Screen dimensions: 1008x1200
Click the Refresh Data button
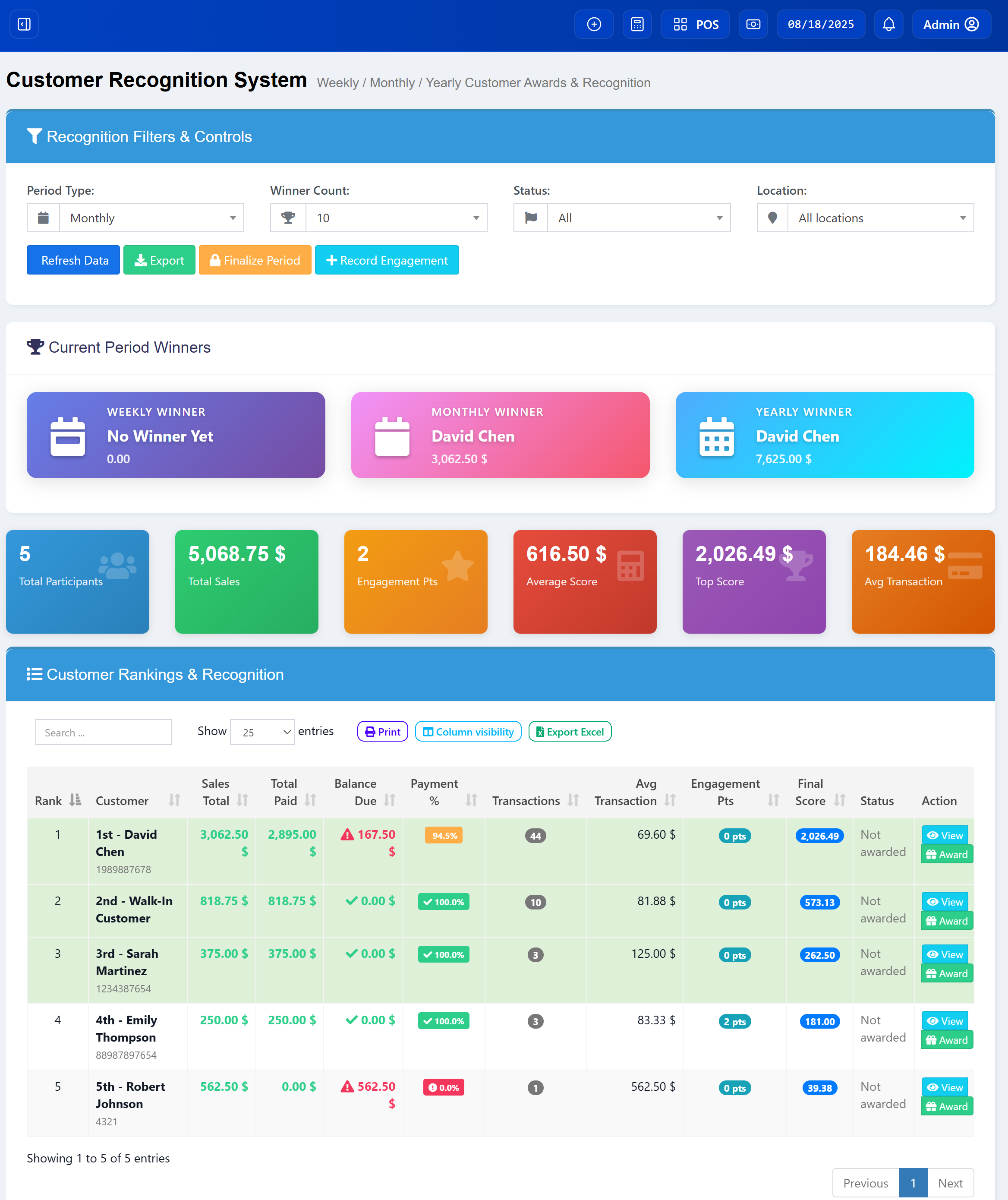(73, 260)
